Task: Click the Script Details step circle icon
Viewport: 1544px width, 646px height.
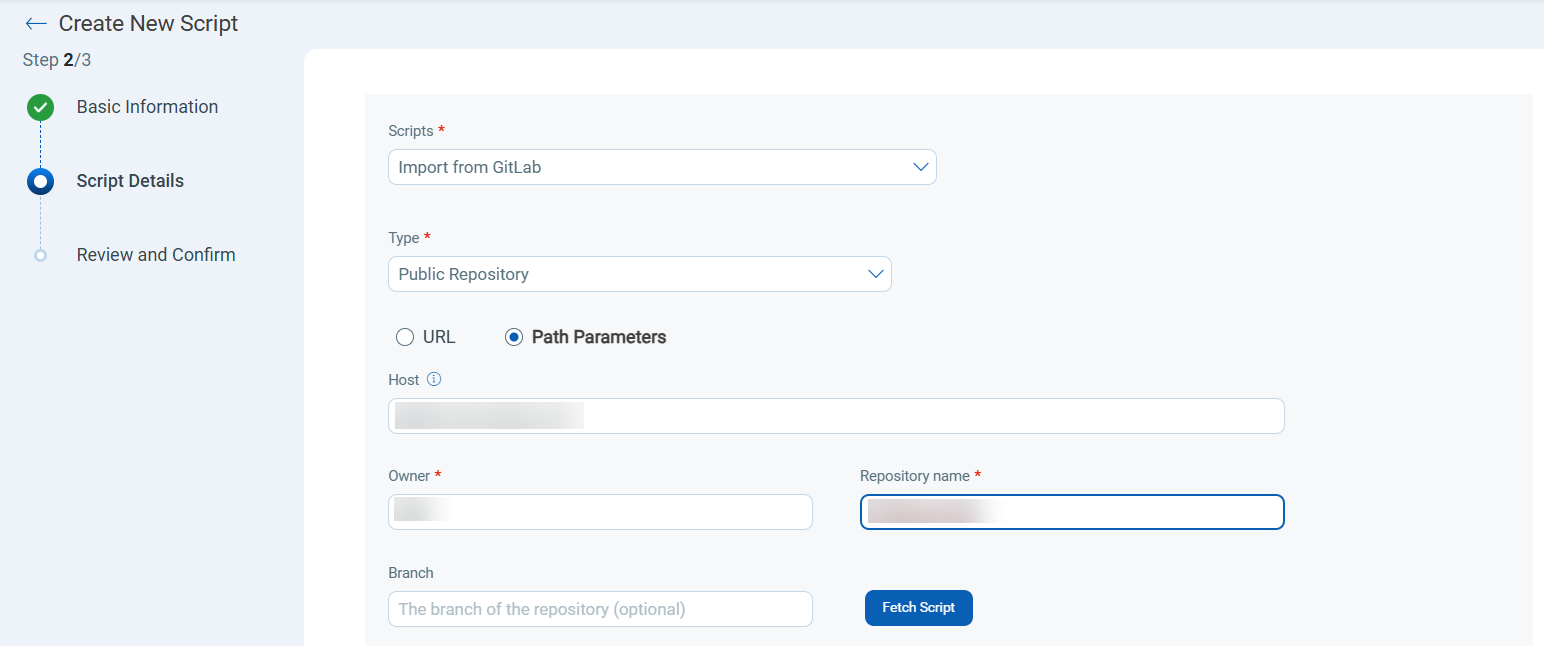Action: (x=40, y=181)
